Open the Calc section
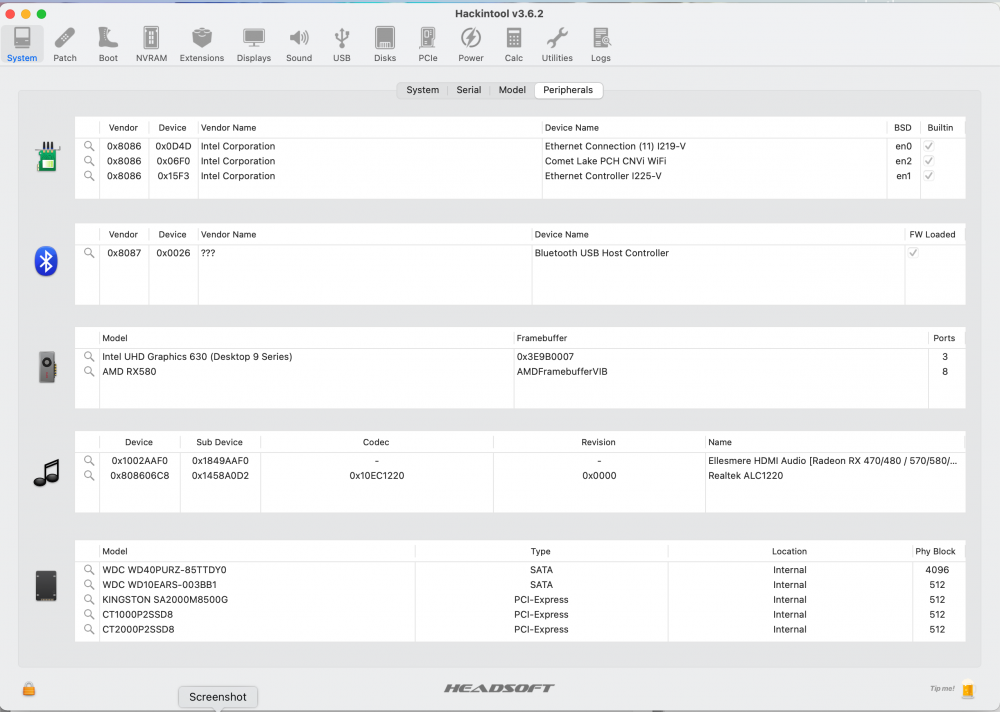Image resolution: width=1000 pixels, height=712 pixels. (513, 45)
